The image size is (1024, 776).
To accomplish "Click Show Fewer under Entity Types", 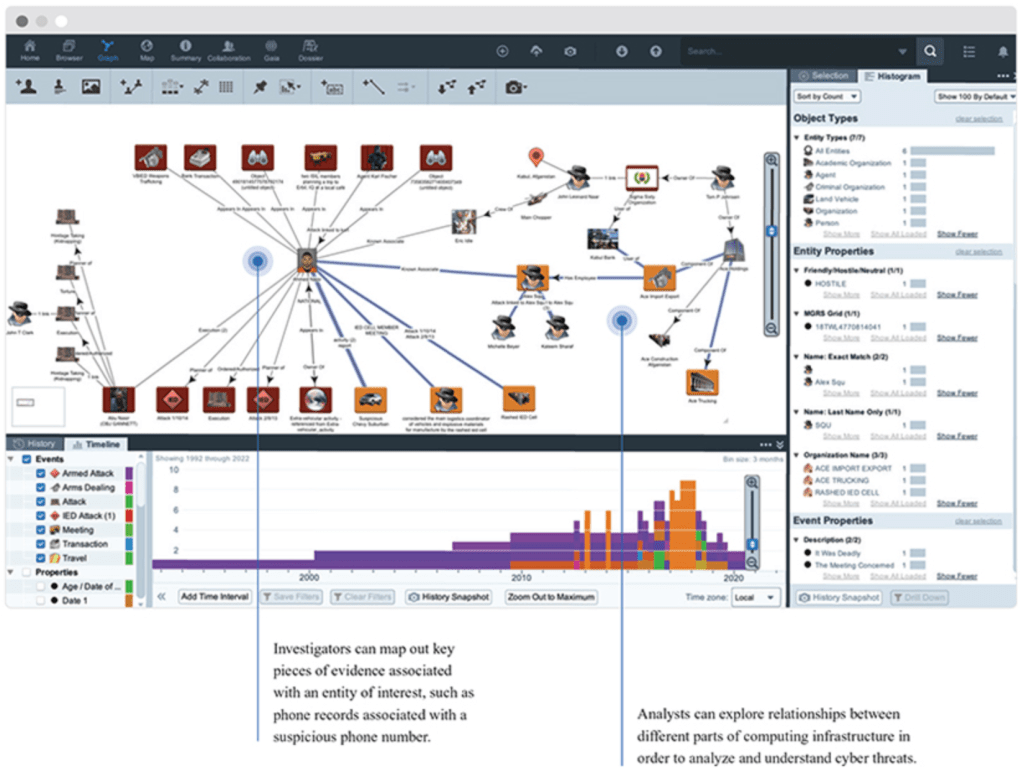I will click(x=957, y=234).
